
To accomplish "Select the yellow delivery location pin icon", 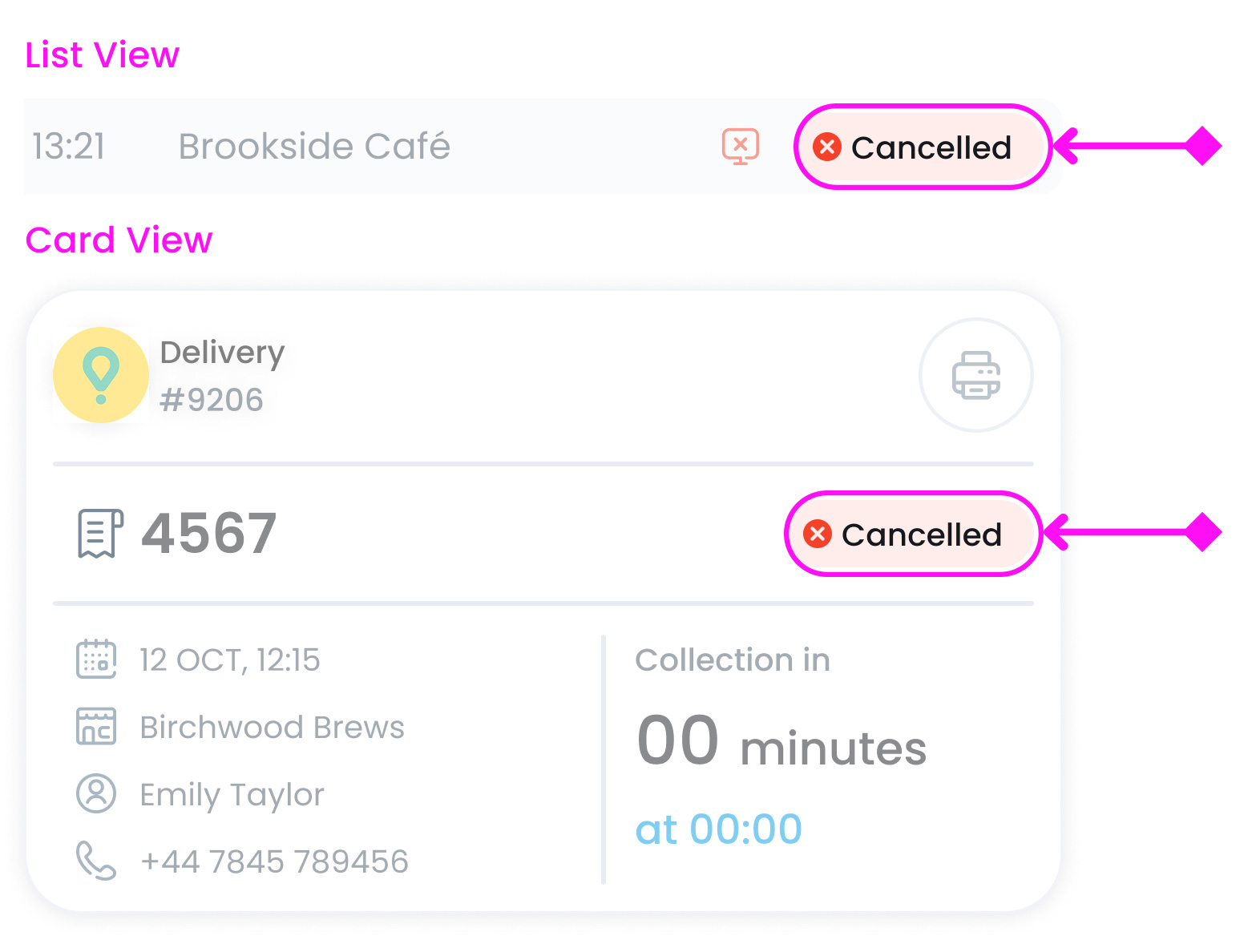I will coord(101,374).
